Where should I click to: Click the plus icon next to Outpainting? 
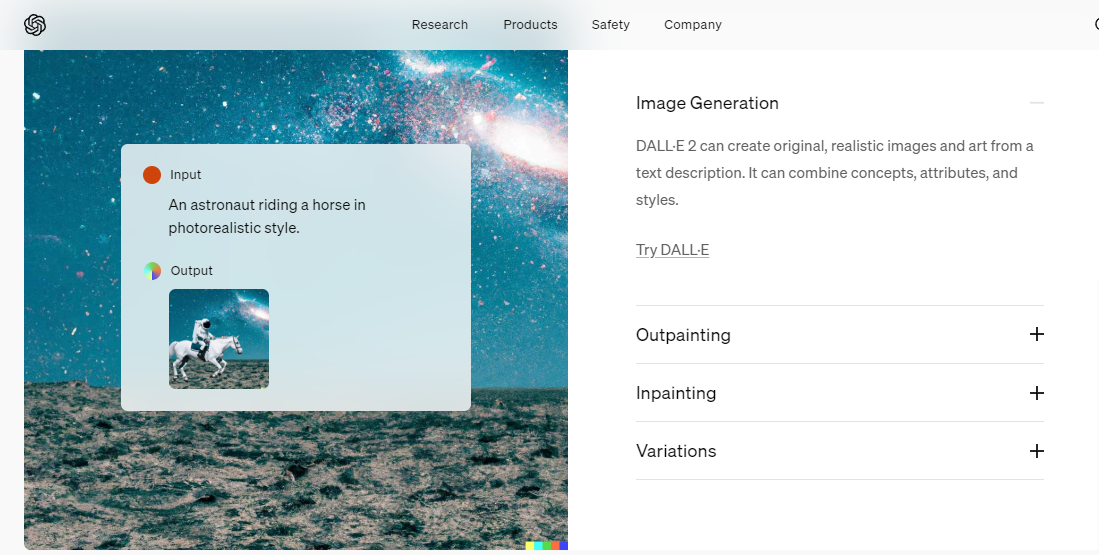coord(1036,334)
